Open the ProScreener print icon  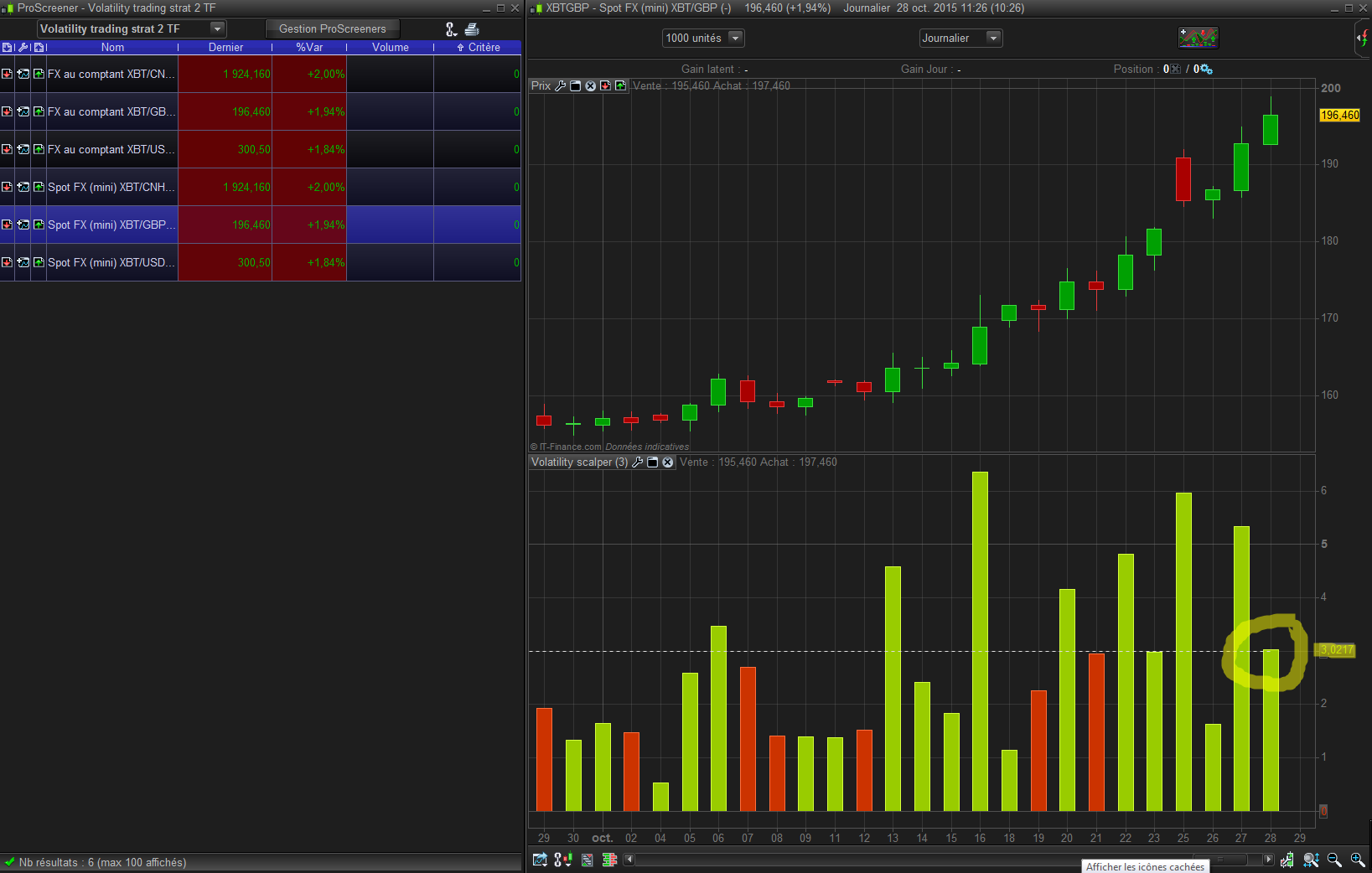[472, 29]
